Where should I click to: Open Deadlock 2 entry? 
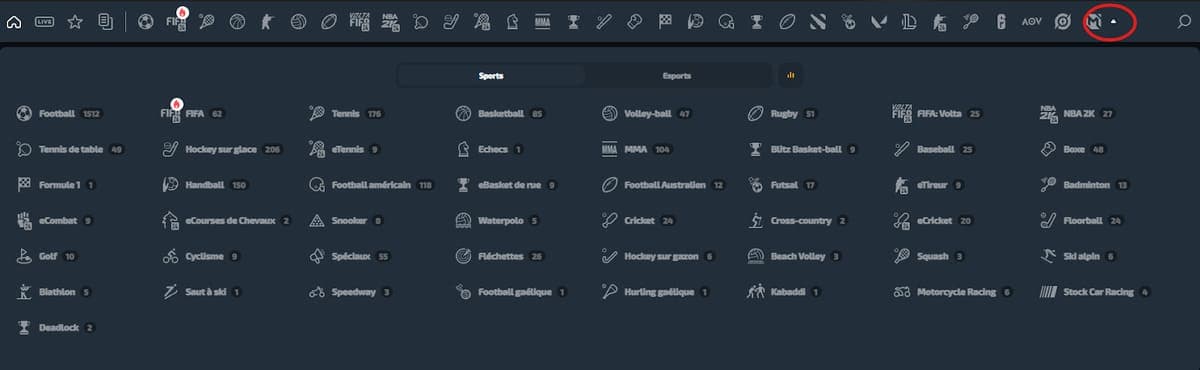pyautogui.click(x=56, y=327)
